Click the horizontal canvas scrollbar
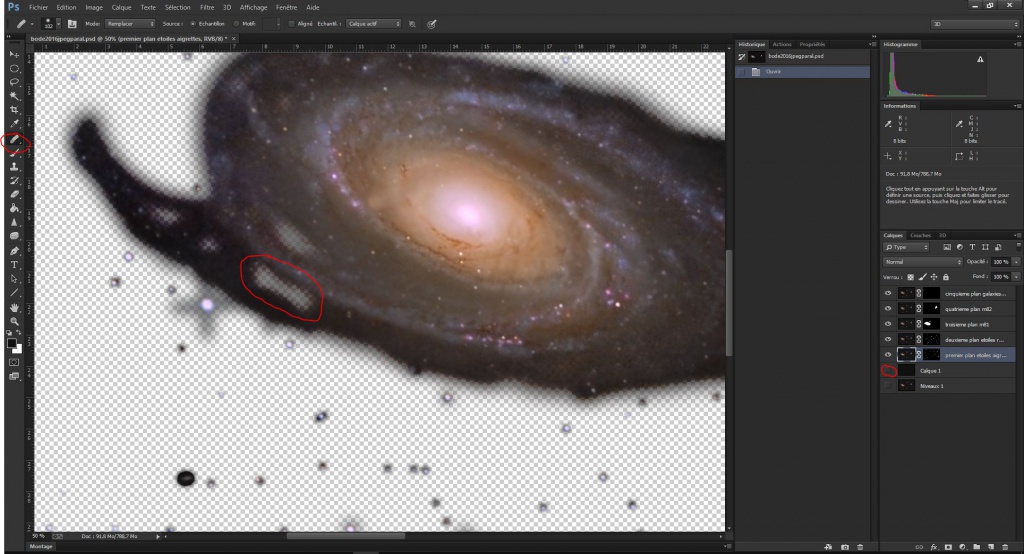The image size is (1024, 554). [x=346, y=536]
